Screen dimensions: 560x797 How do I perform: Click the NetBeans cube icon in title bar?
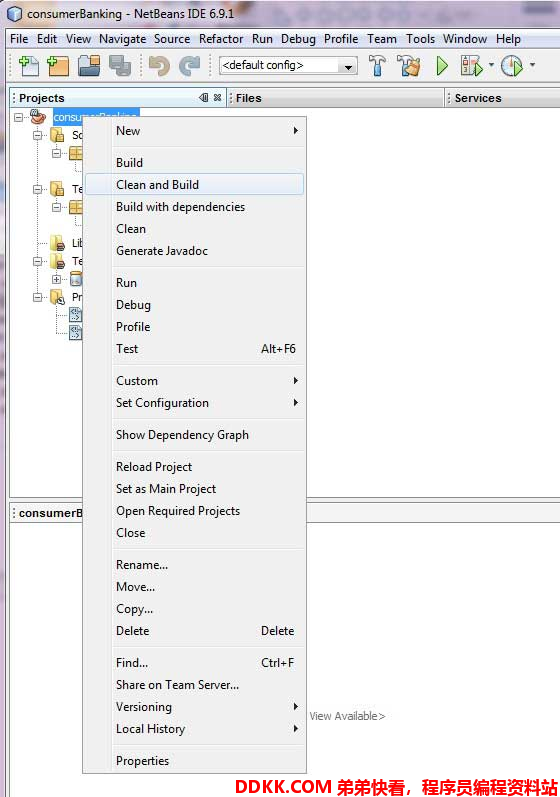(x=14, y=14)
